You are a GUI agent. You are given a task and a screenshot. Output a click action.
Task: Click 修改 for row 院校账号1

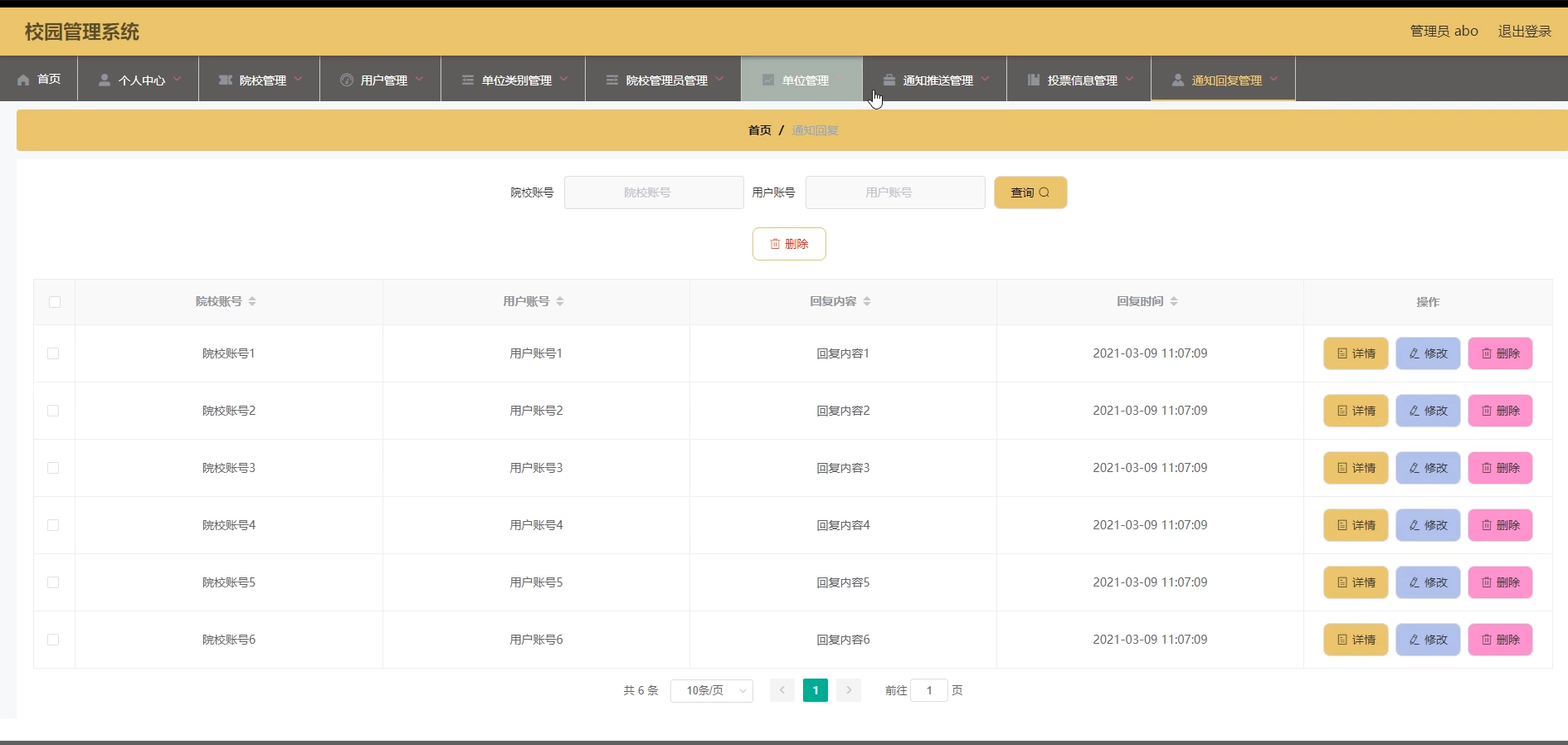click(x=1428, y=353)
